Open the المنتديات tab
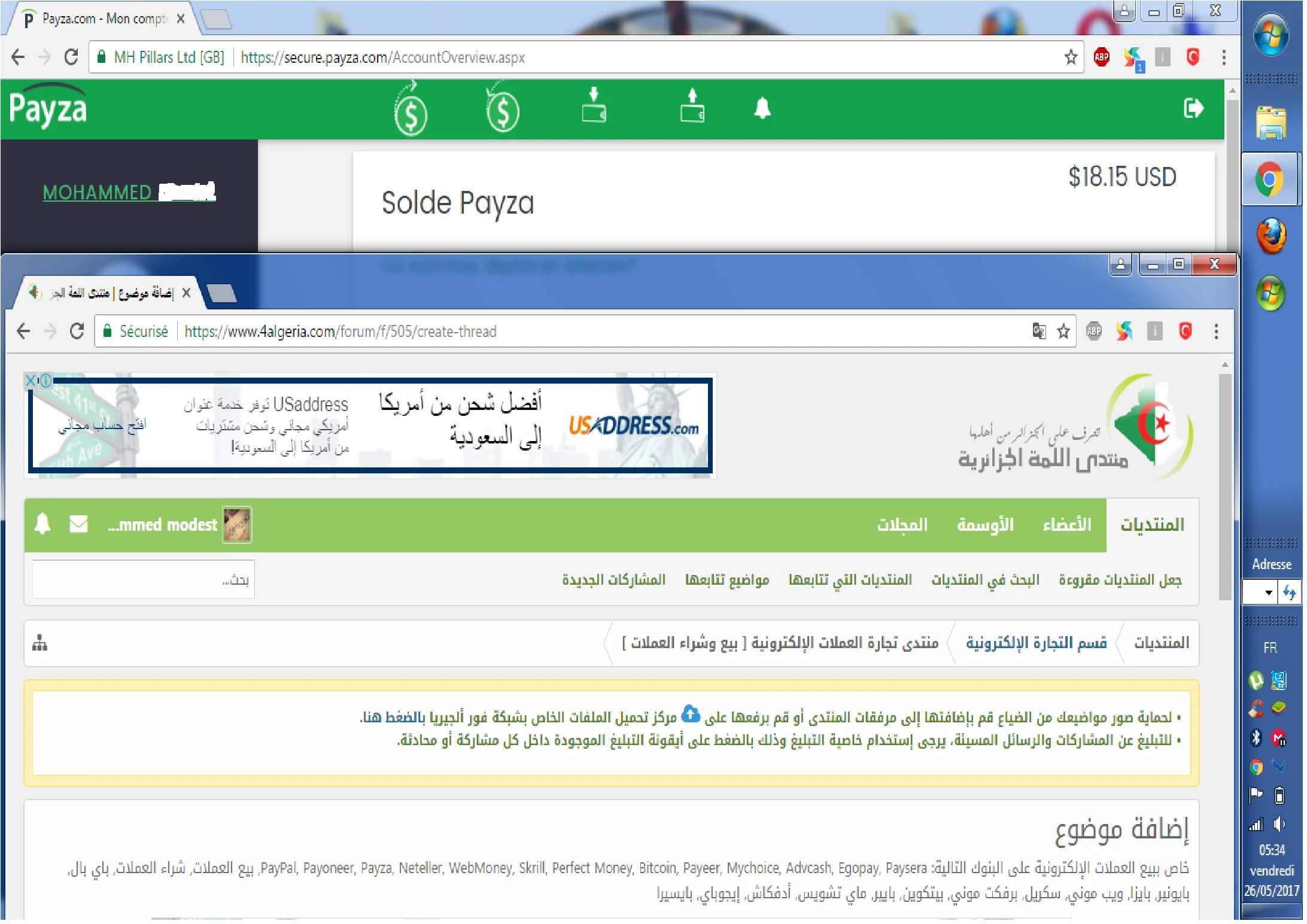 pos(1152,525)
